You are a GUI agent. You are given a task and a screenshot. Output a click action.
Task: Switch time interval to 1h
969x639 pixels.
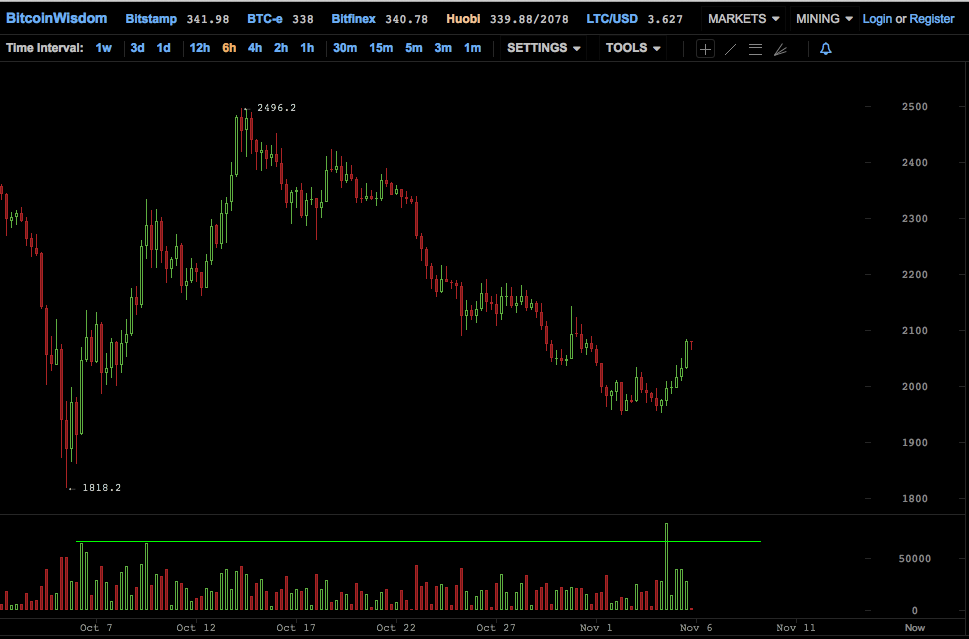(x=307, y=48)
